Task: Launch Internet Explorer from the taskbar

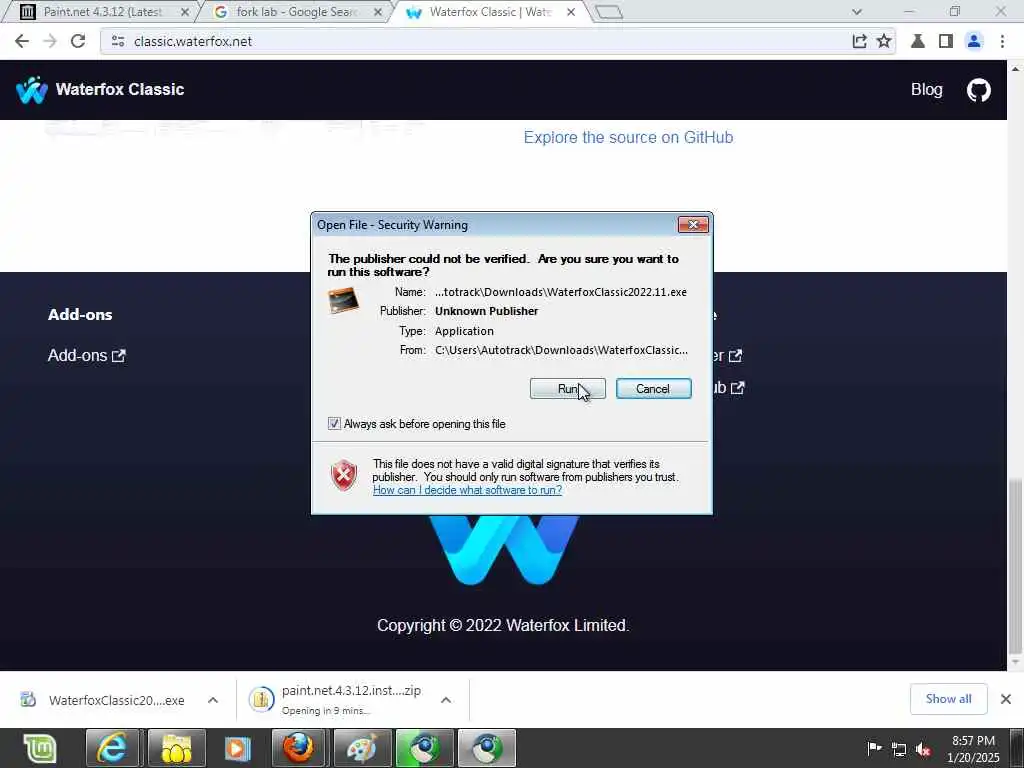Action: [112, 748]
